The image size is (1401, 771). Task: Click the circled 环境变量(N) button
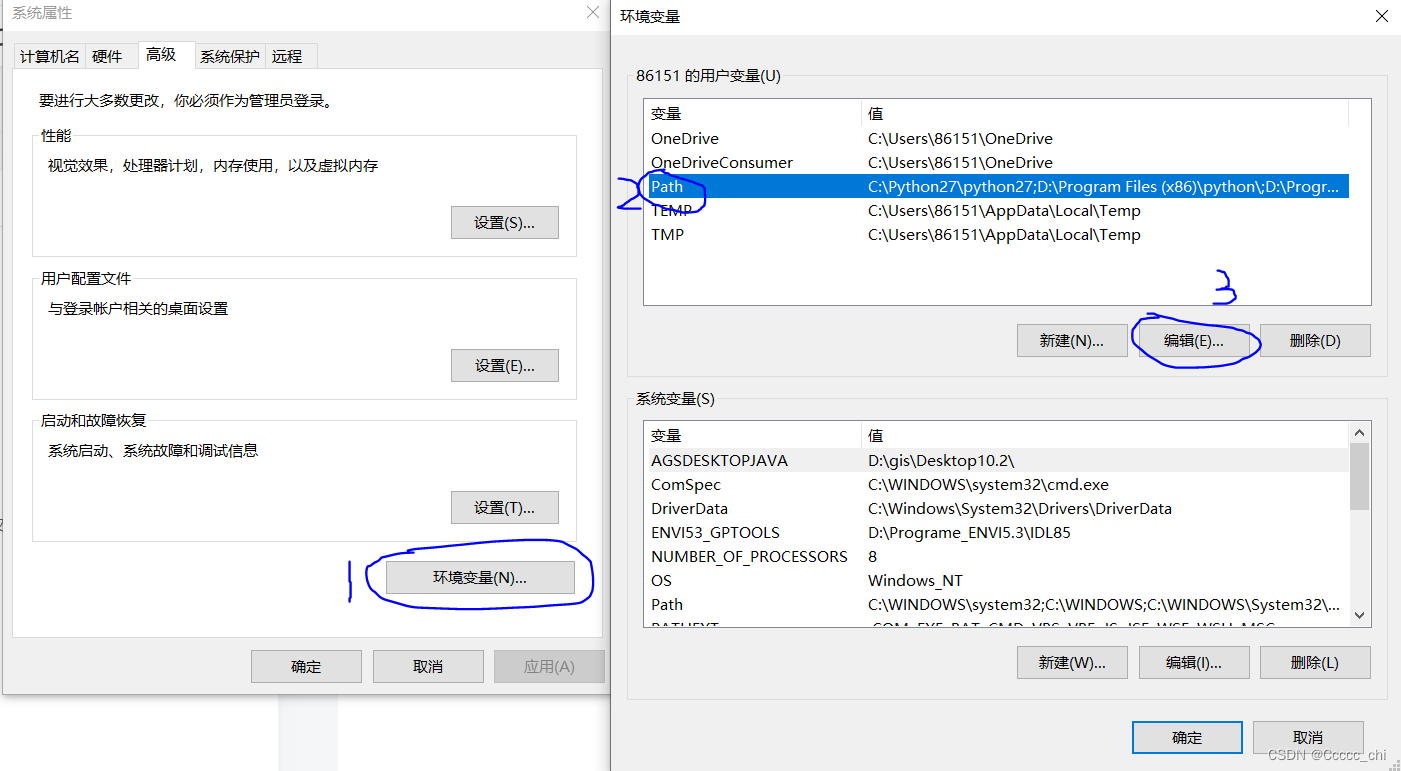tap(480, 577)
